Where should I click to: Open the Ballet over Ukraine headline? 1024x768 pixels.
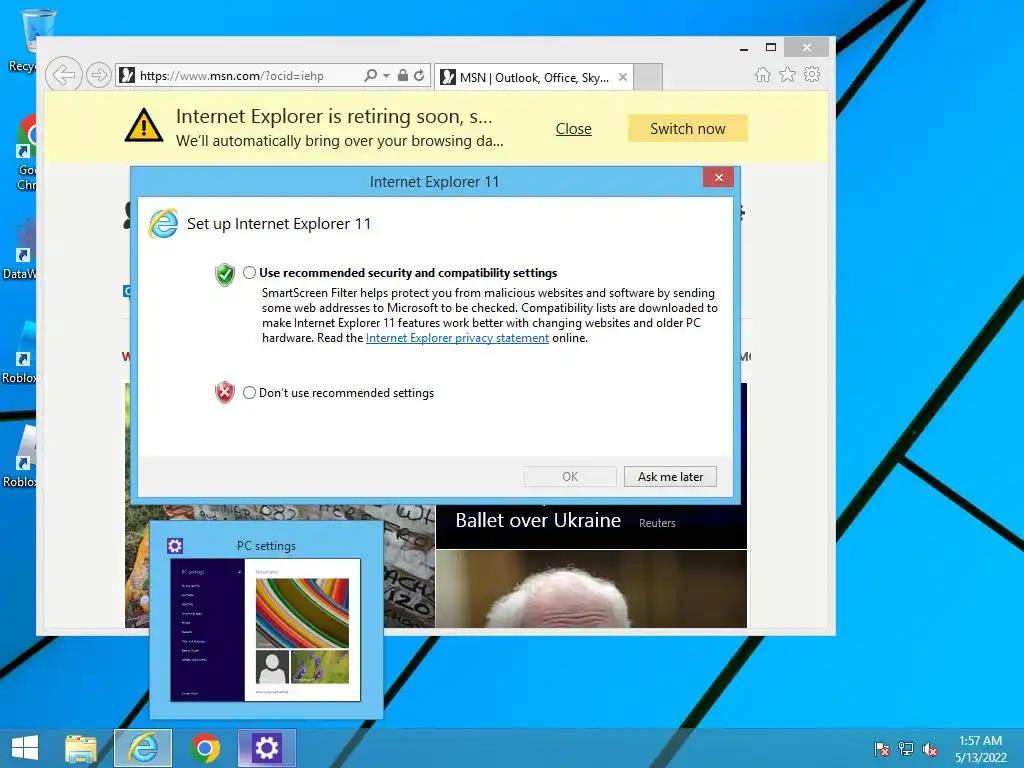click(x=538, y=520)
